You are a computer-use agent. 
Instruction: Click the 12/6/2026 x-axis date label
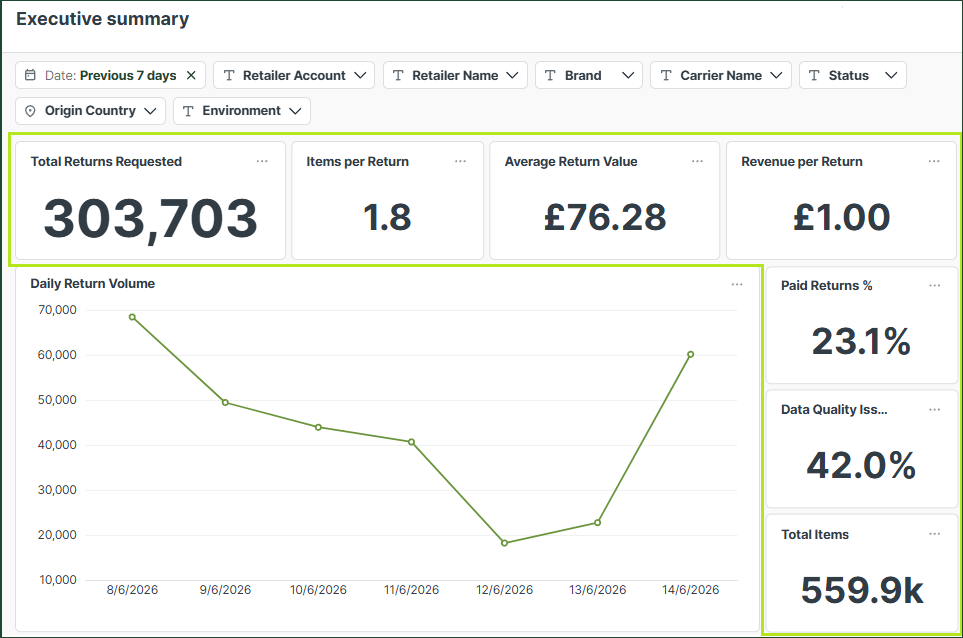pyautogui.click(x=504, y=590)
